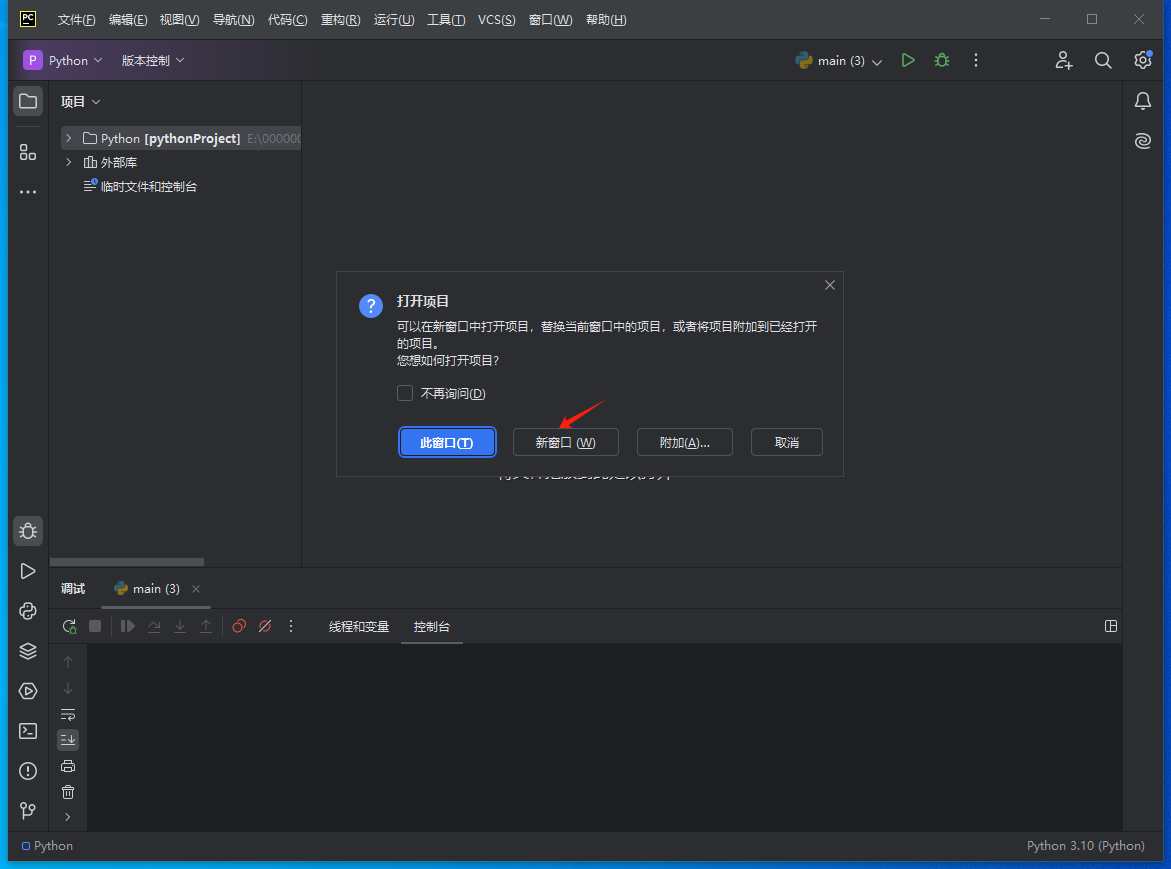Open the VCS(S) menu

(x=497, y=19)
